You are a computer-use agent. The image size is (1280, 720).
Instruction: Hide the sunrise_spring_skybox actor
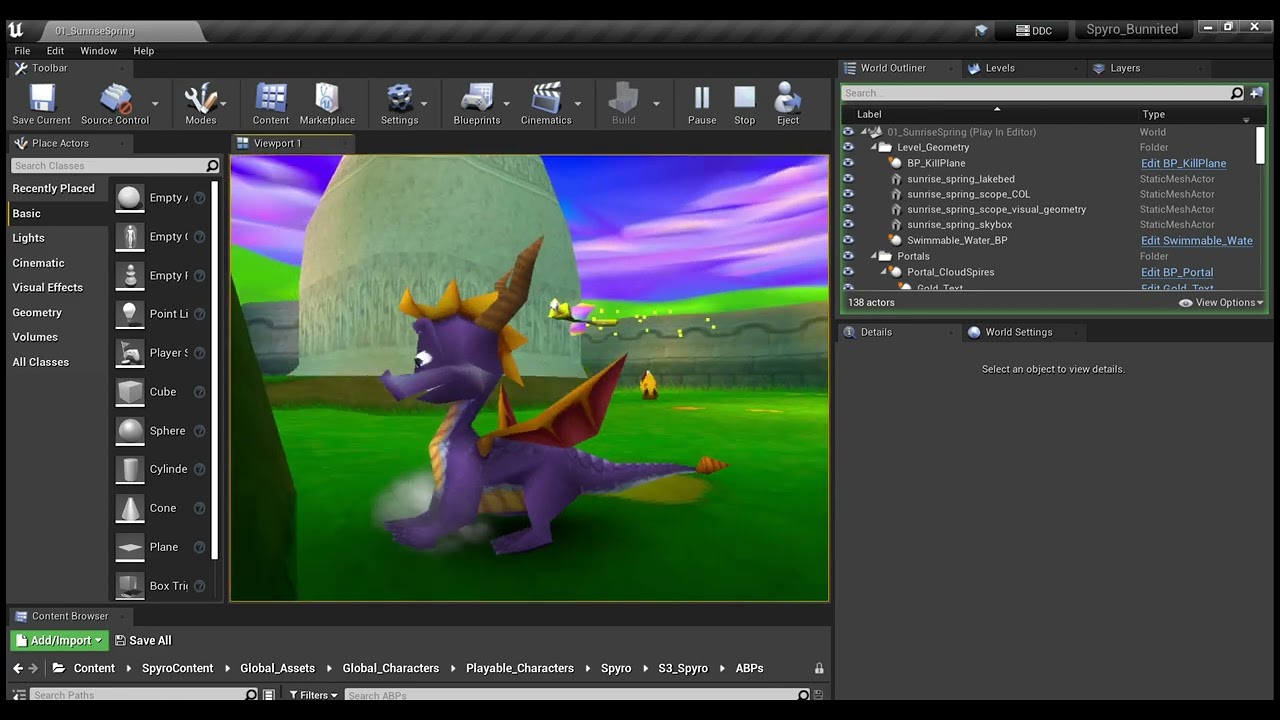tap(848, 225)
